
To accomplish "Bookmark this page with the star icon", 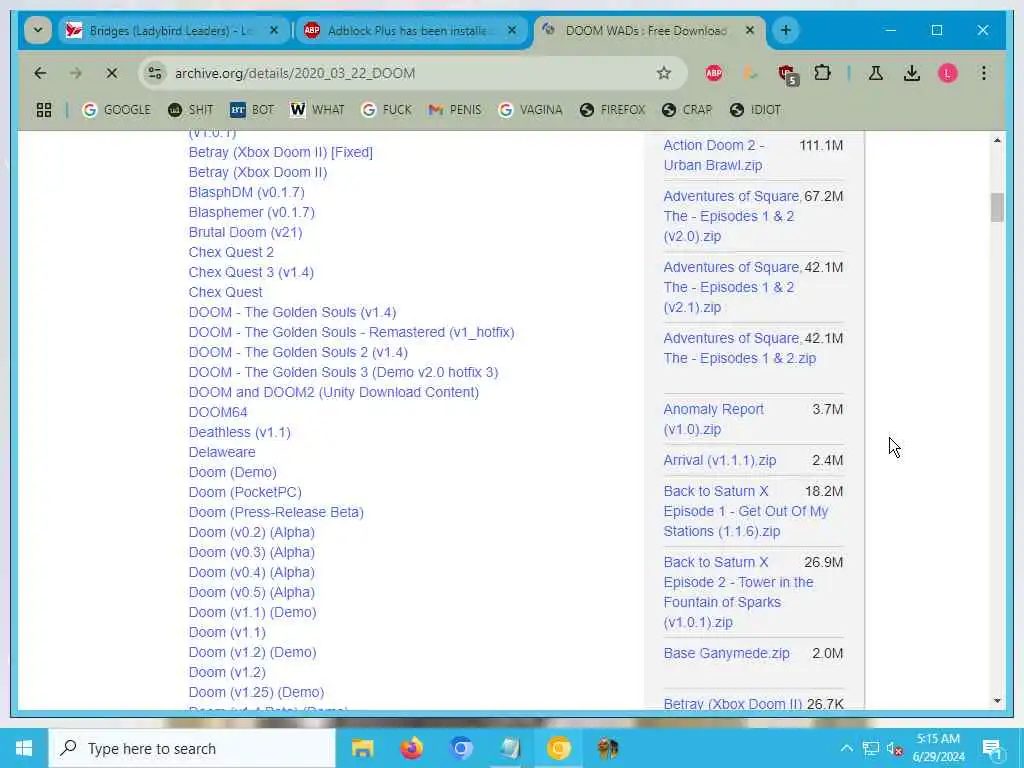I will click(664, 73).
